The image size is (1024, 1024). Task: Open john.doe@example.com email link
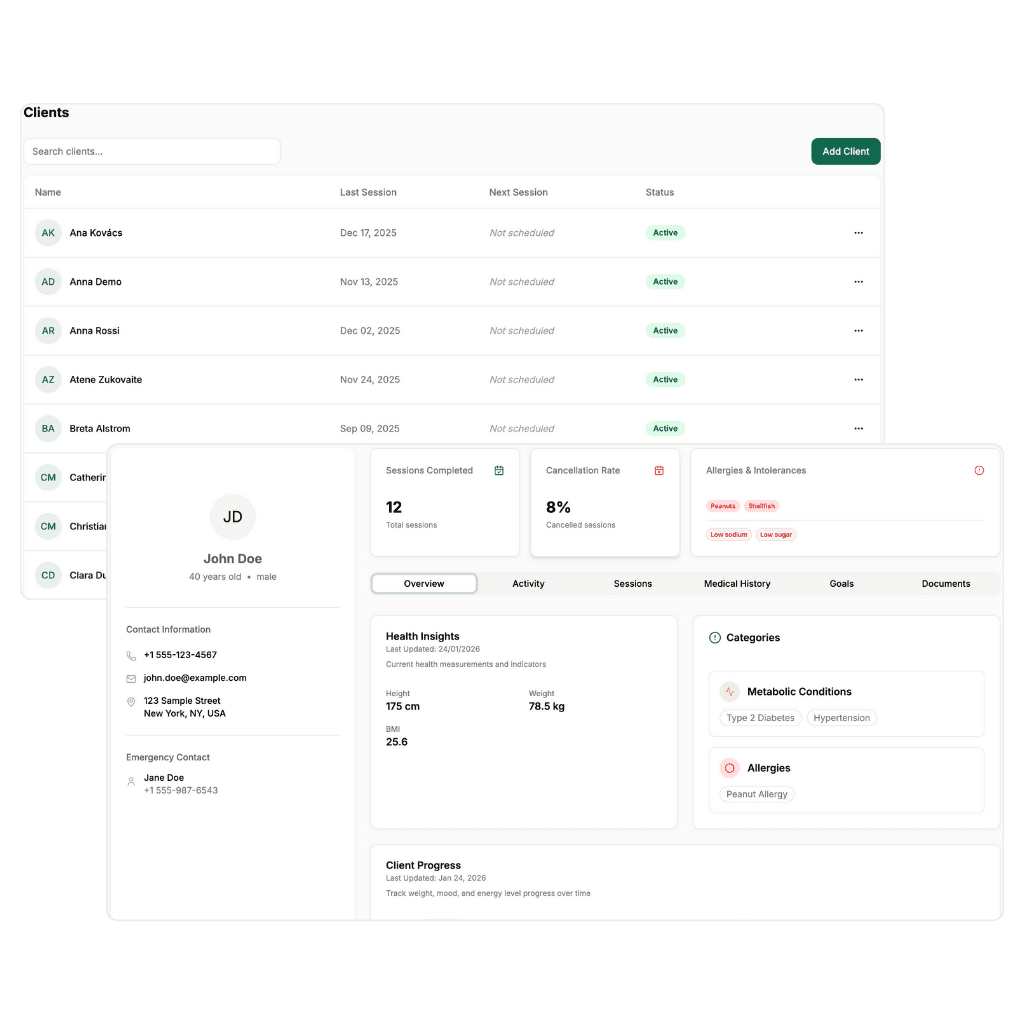point(196,678)
